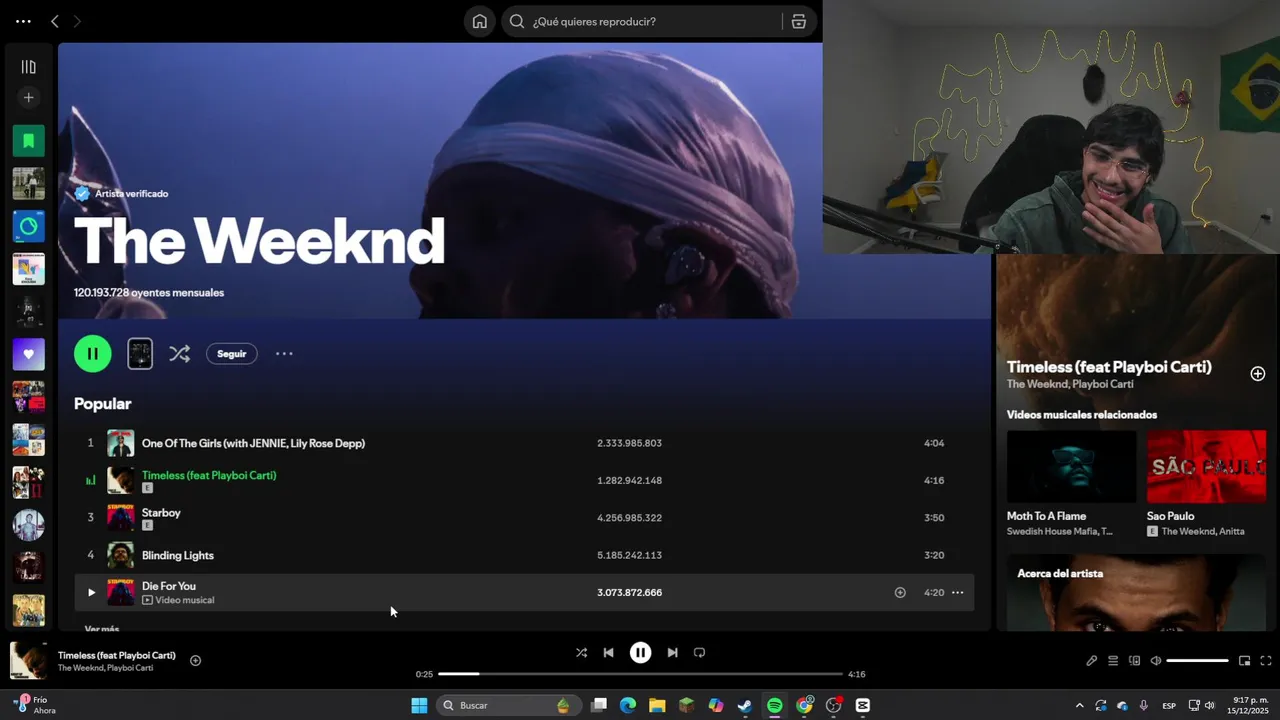Add Timeless to library from right panel

click(x=1258, y=373)
